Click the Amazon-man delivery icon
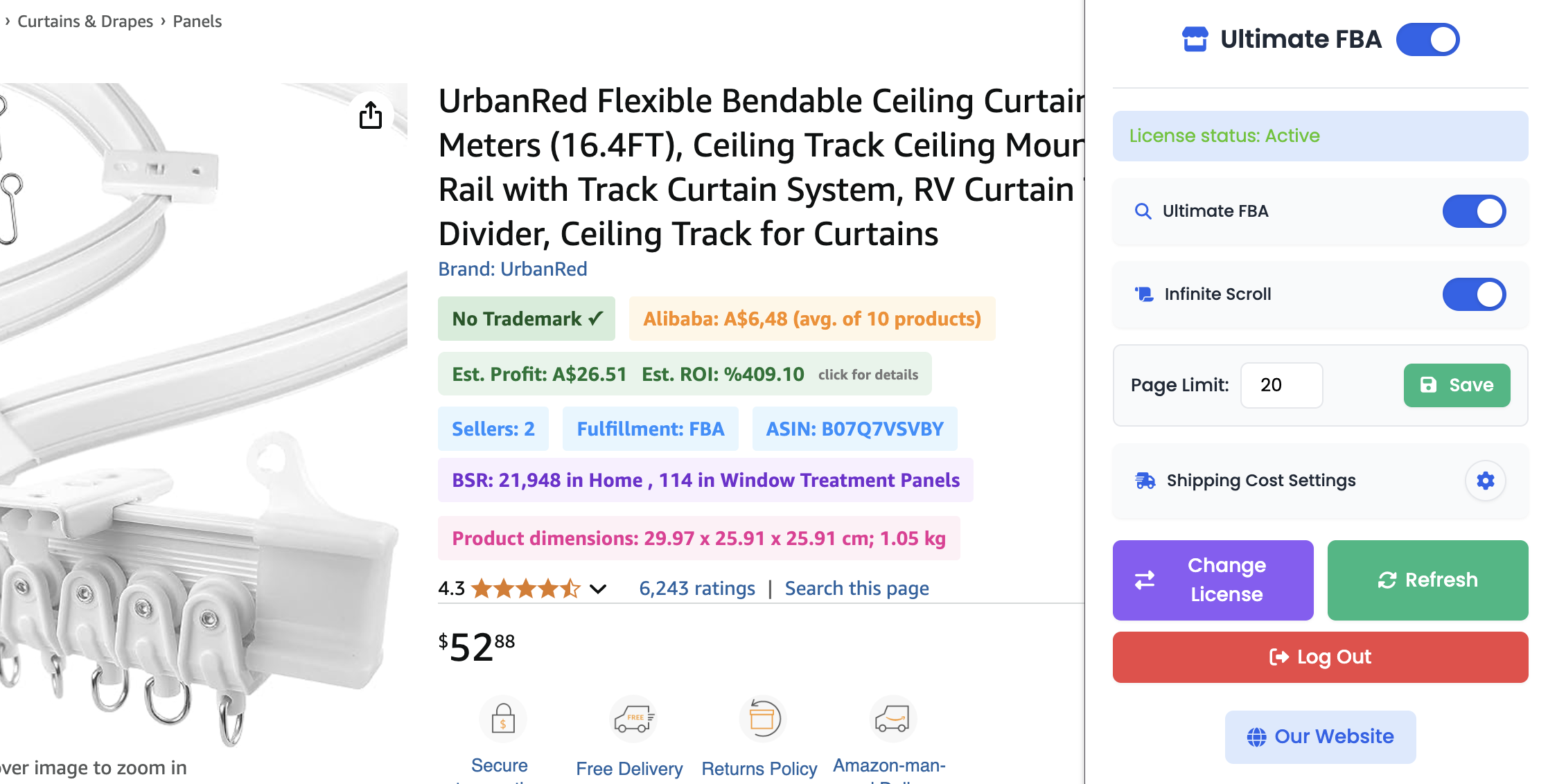1548x784 pixels. coord(892,719)
